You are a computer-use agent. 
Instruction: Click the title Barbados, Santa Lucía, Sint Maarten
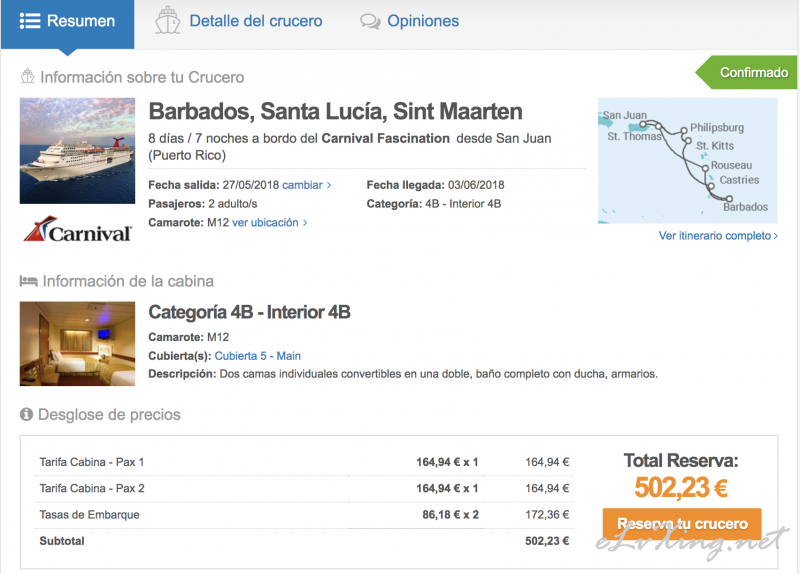tap(335, 111)
